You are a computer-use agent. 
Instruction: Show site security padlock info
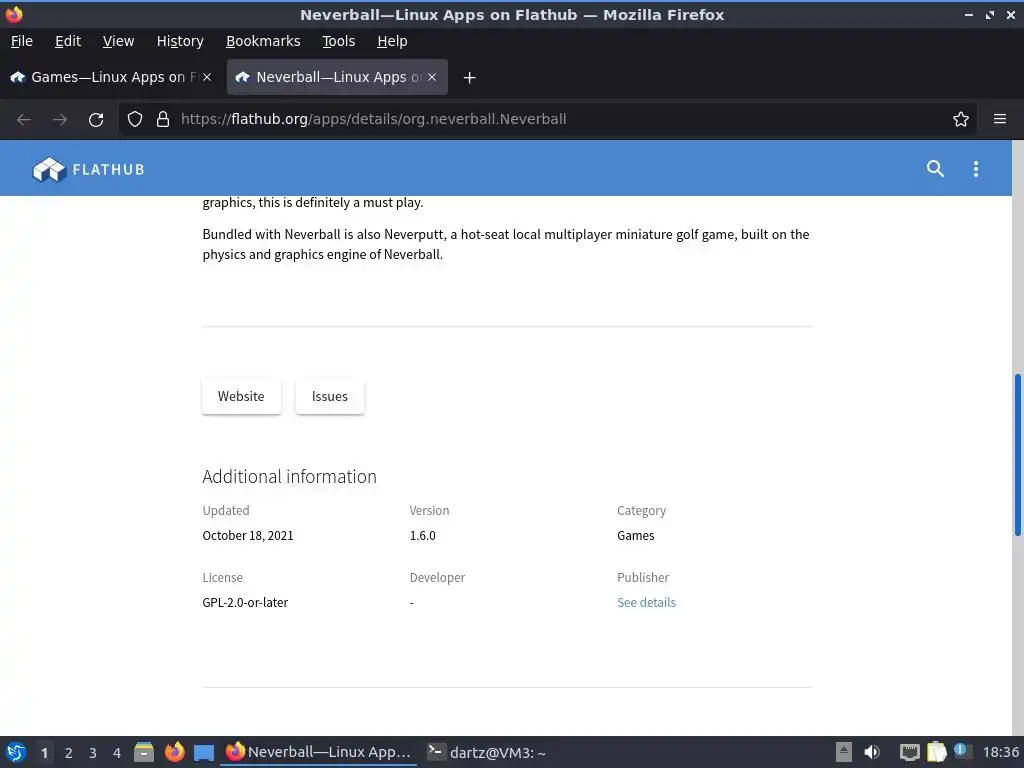pos(163,119)
